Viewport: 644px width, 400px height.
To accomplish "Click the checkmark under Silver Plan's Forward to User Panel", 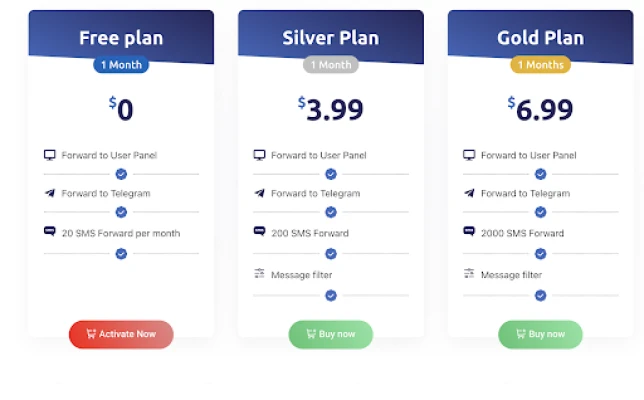I will [x=331, y=174].
